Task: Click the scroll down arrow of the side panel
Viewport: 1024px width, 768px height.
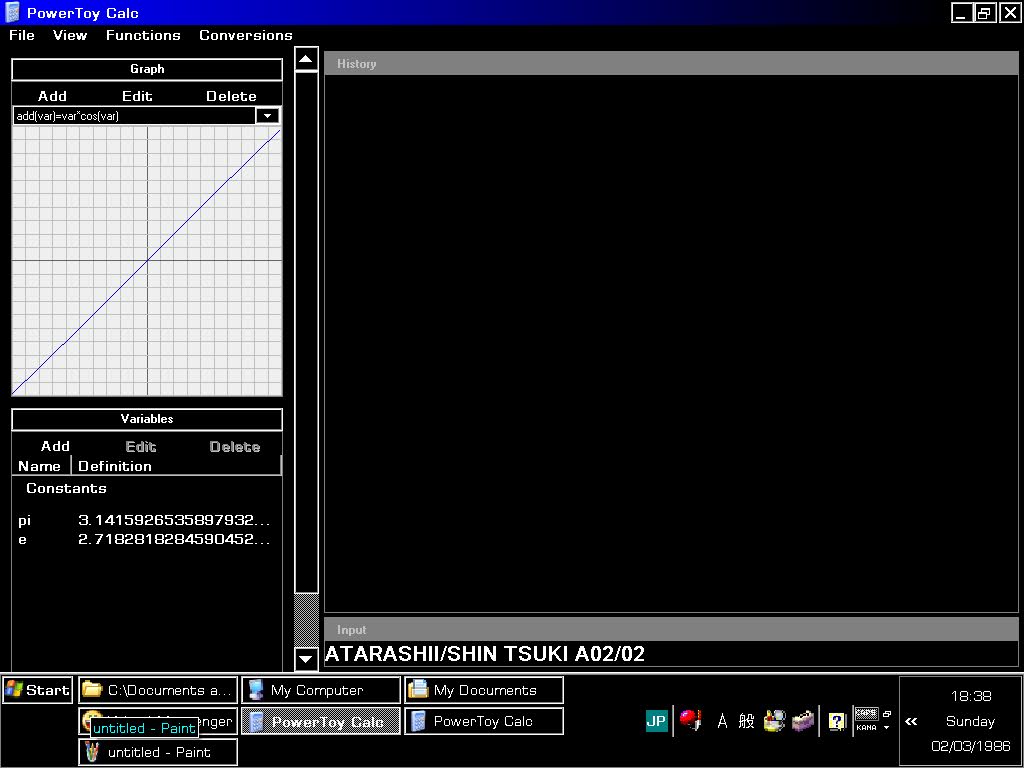Action: [x=306, y=659]
